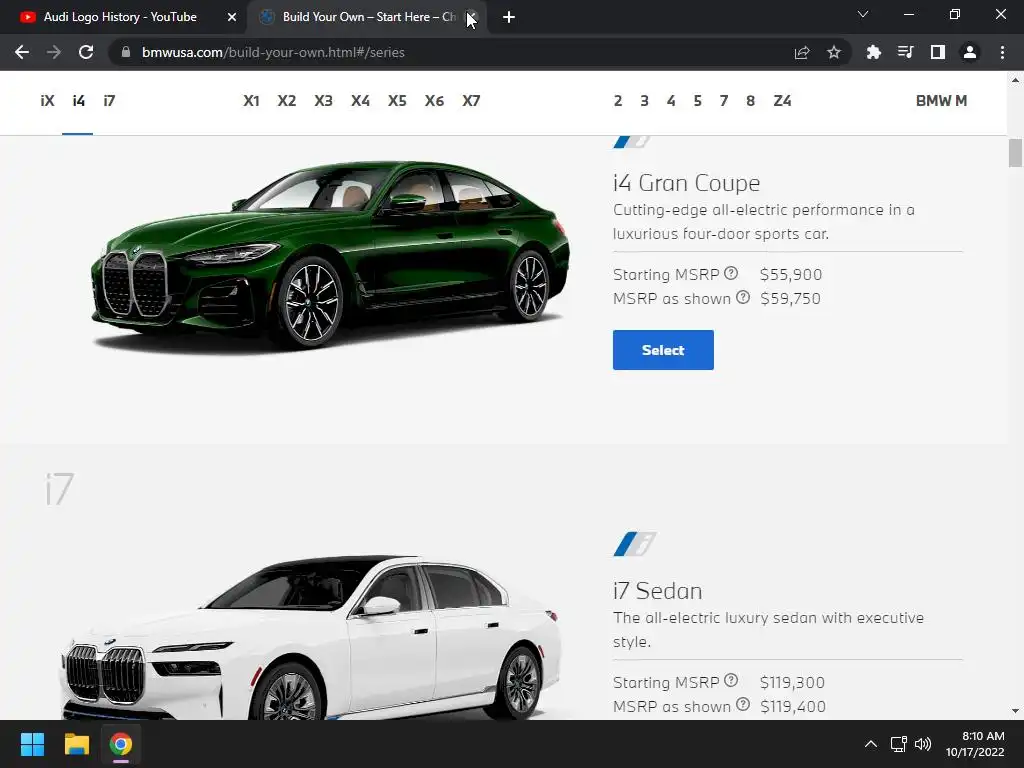Go back to the previous page
1024x768 pixels.
tap(22, 52)
